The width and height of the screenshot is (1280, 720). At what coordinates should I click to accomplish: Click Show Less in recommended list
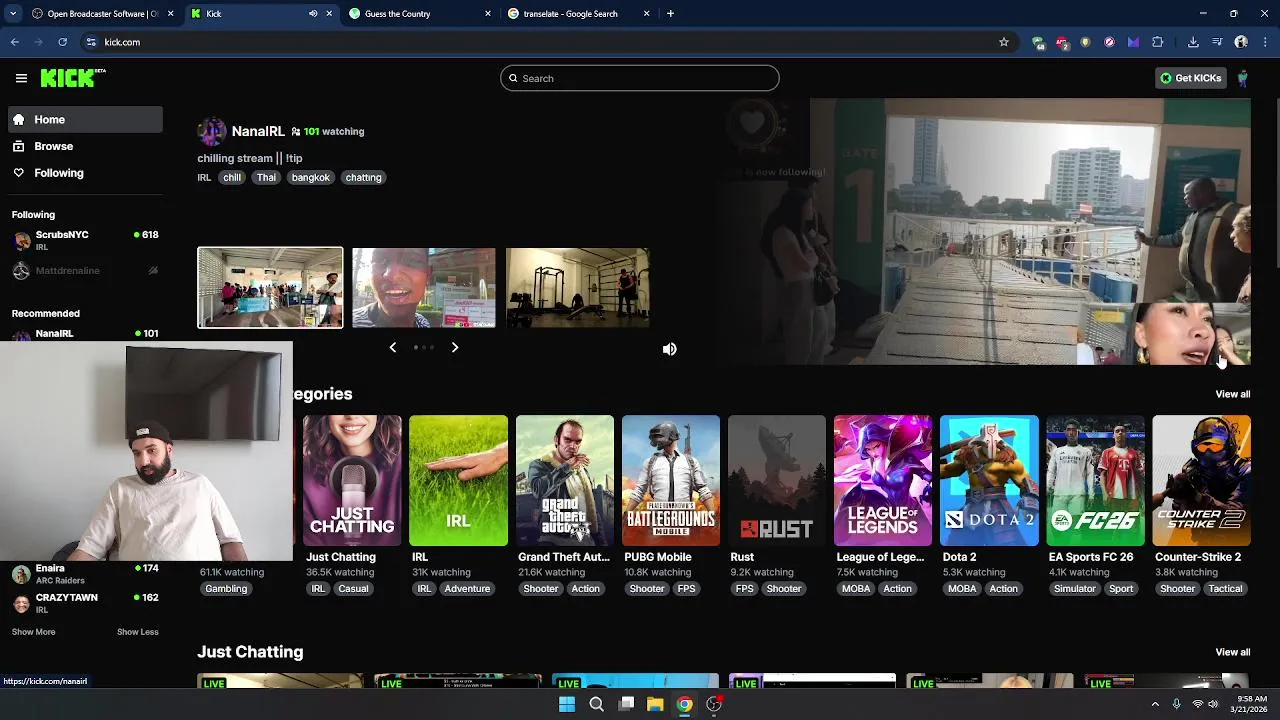coord(138,632)
